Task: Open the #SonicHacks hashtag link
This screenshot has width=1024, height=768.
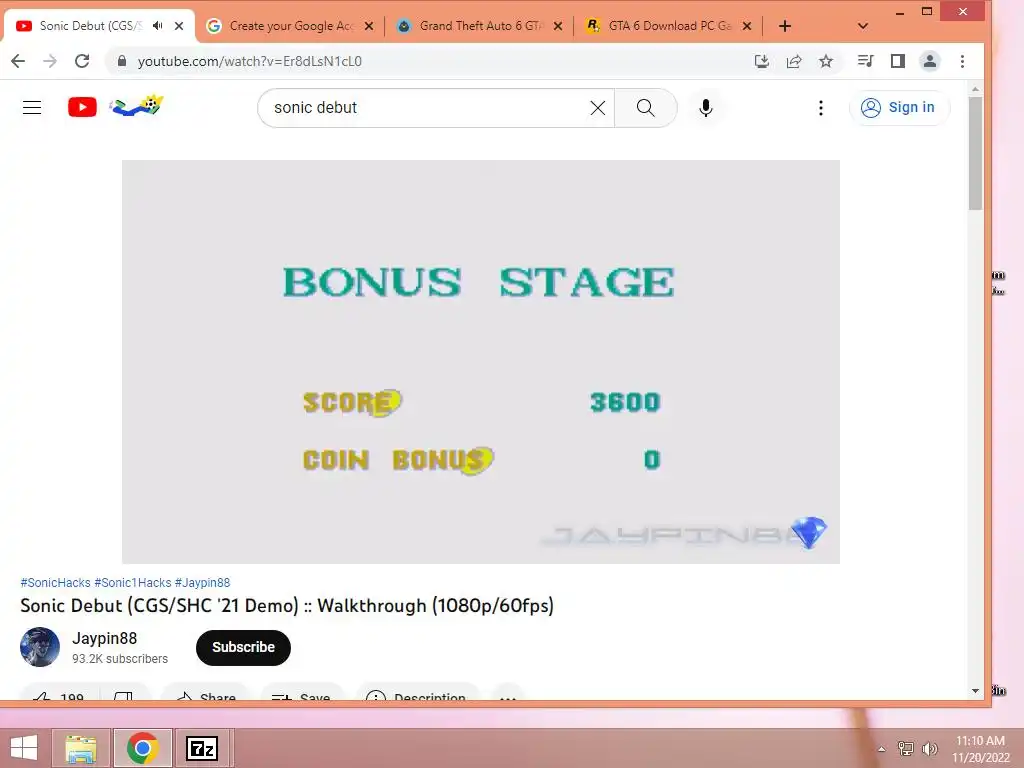Action: [x=56, y=583]
